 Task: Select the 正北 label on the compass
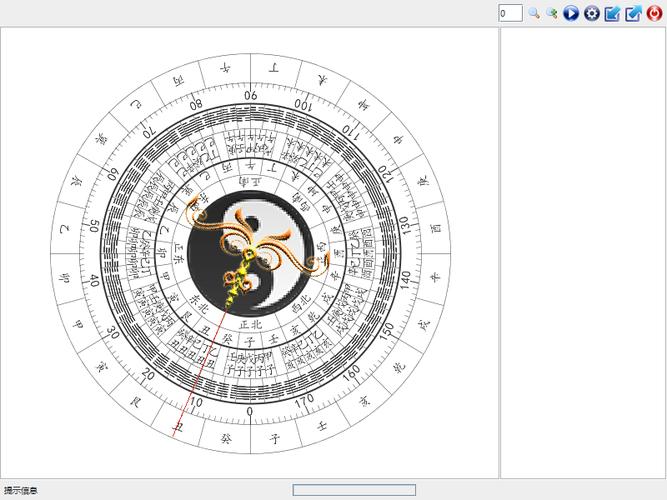(250, 324)
